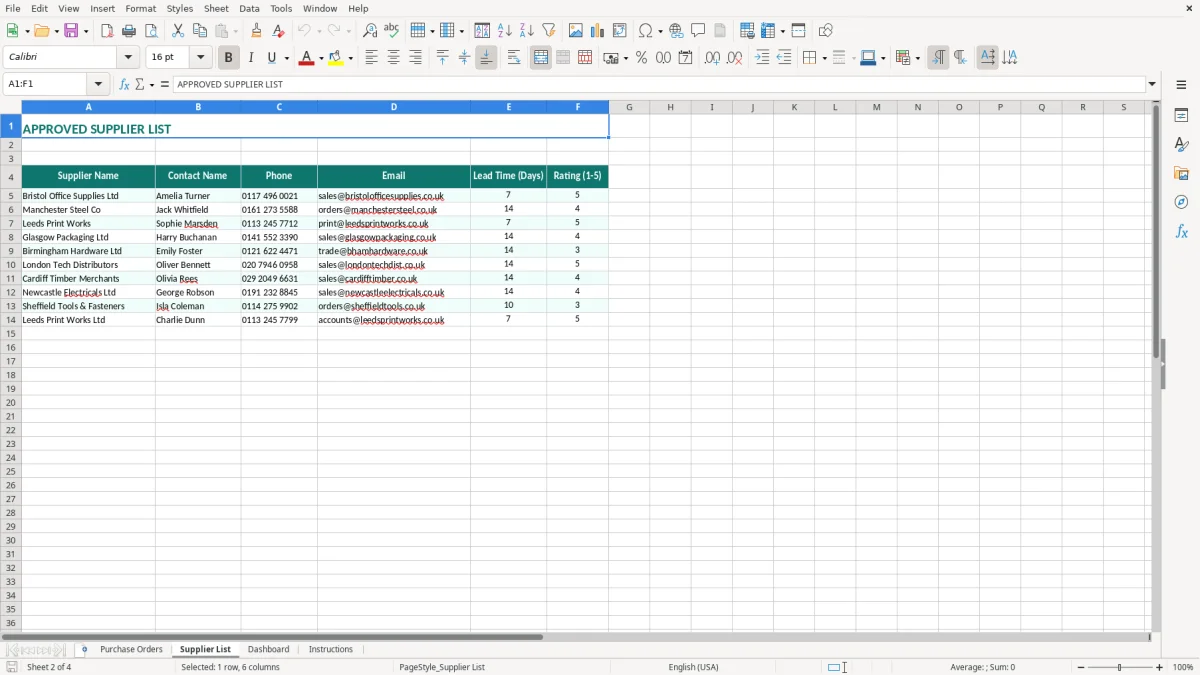Open the Format menu

point(141,8)
